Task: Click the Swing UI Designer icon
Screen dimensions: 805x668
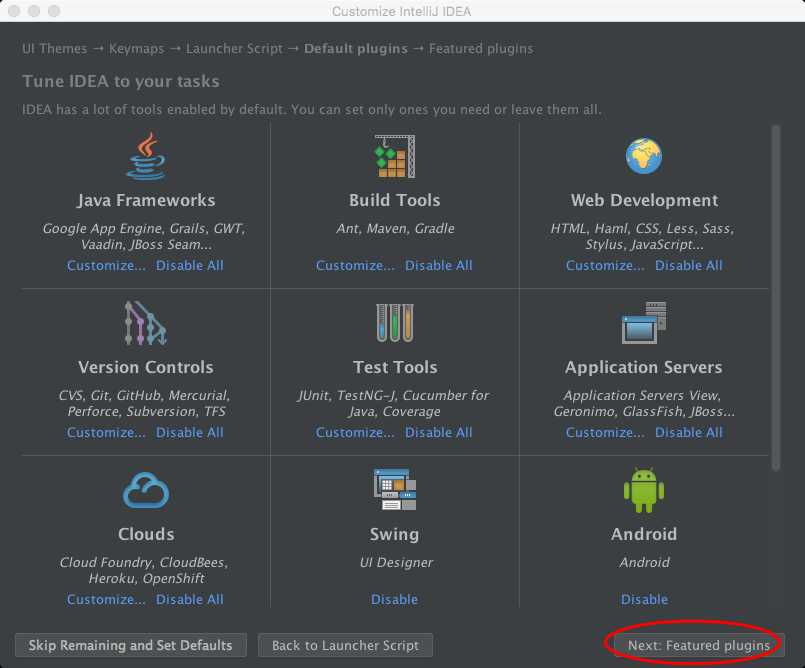Action: [x=394, y=490]
